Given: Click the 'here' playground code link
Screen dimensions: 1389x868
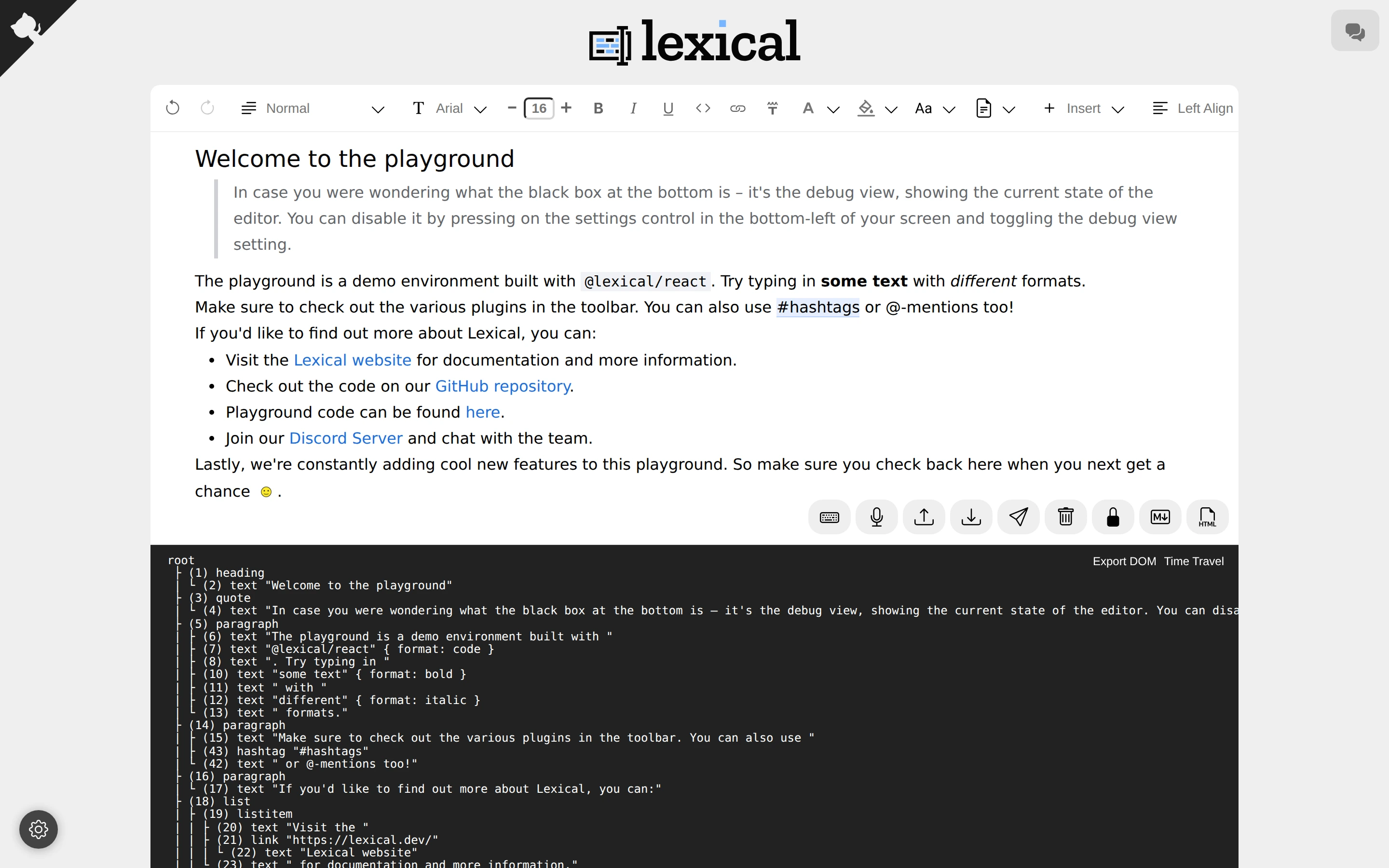Looking at the screenshot, I should click(x=483, y=412).
